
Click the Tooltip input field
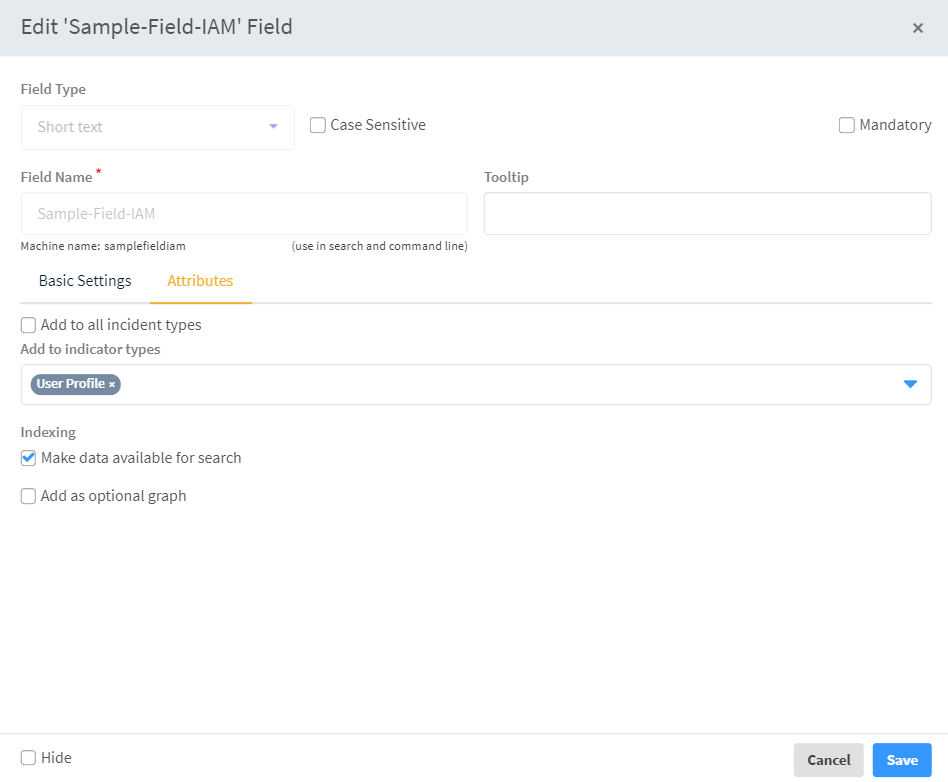click(707, 213)
